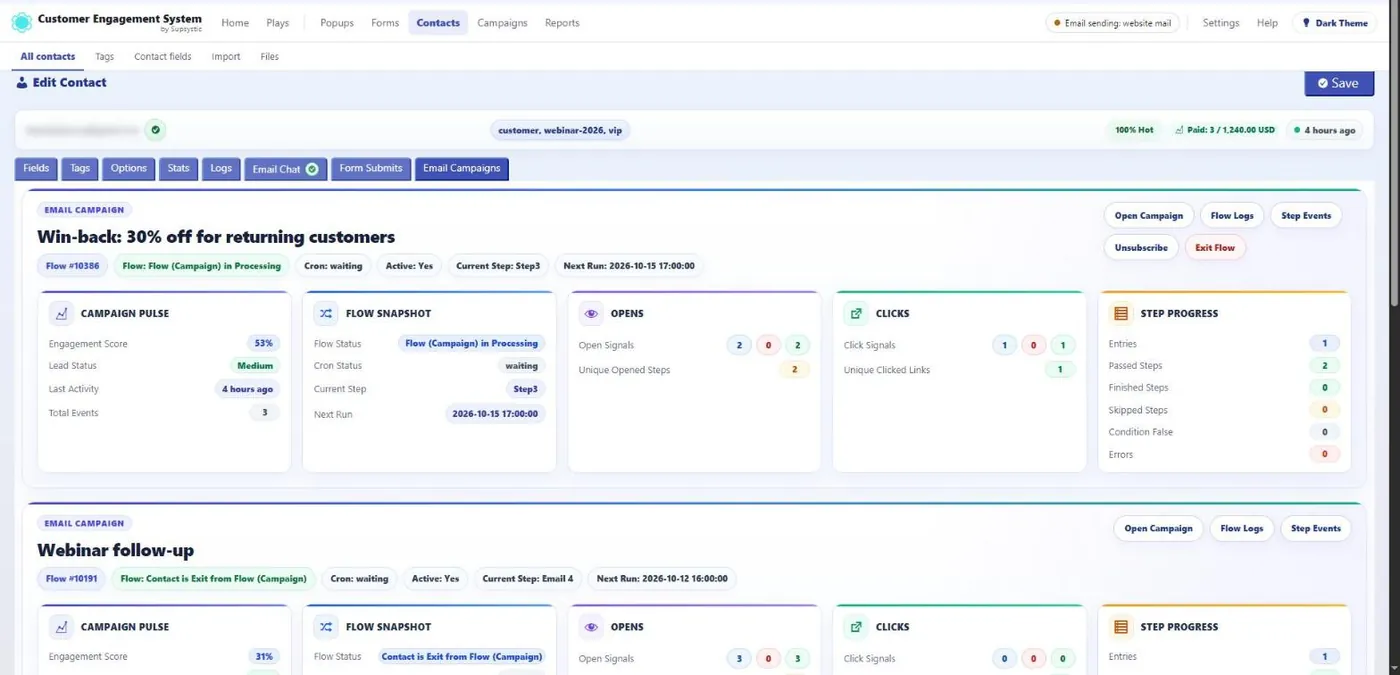
Task: Open Help link
Action: coord(1267,23)
